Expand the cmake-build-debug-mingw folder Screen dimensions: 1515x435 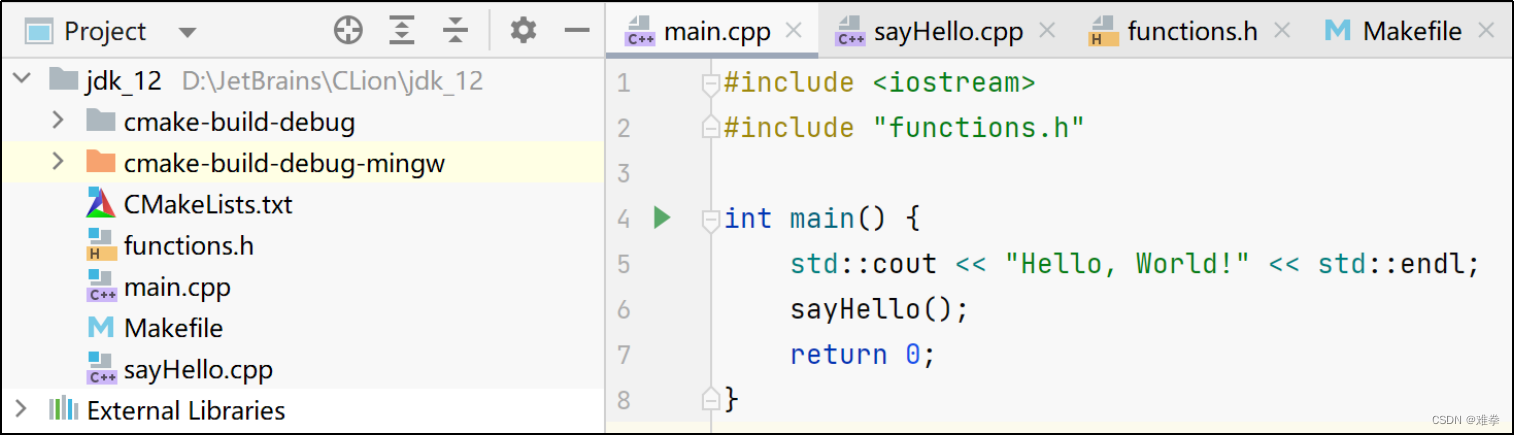(57, 161)
